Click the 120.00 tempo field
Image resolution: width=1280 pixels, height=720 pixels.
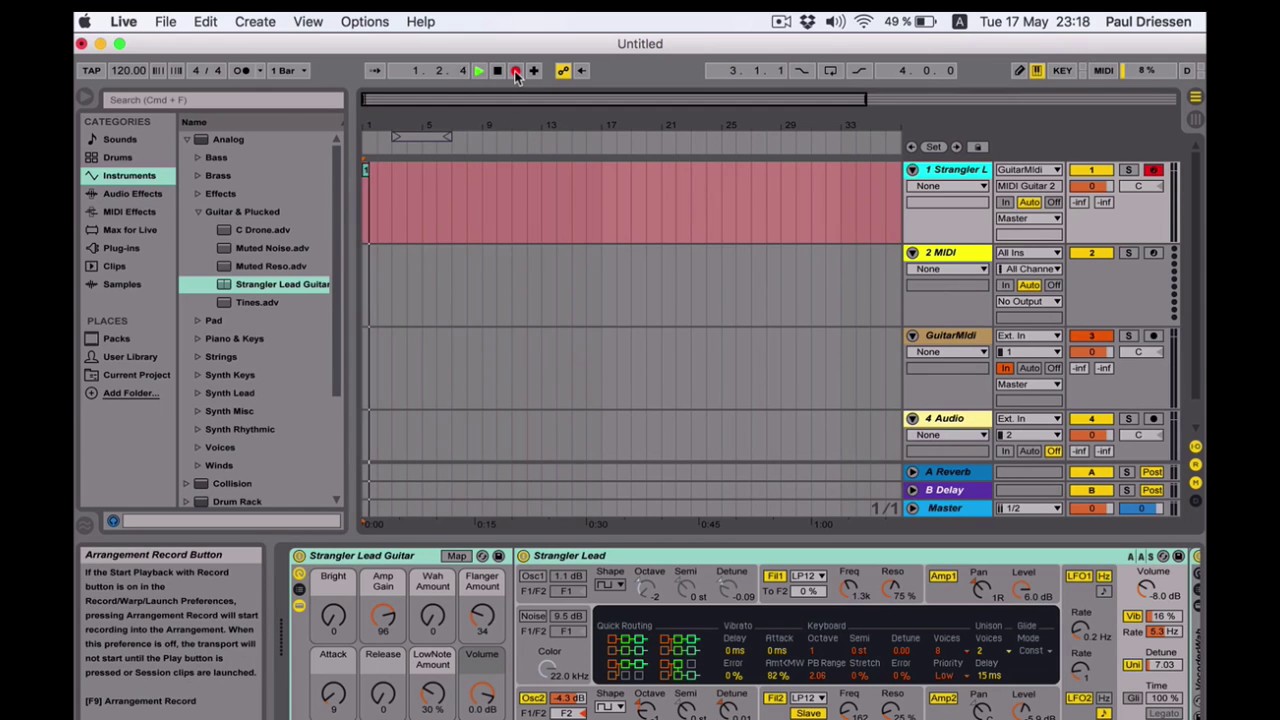128,71
